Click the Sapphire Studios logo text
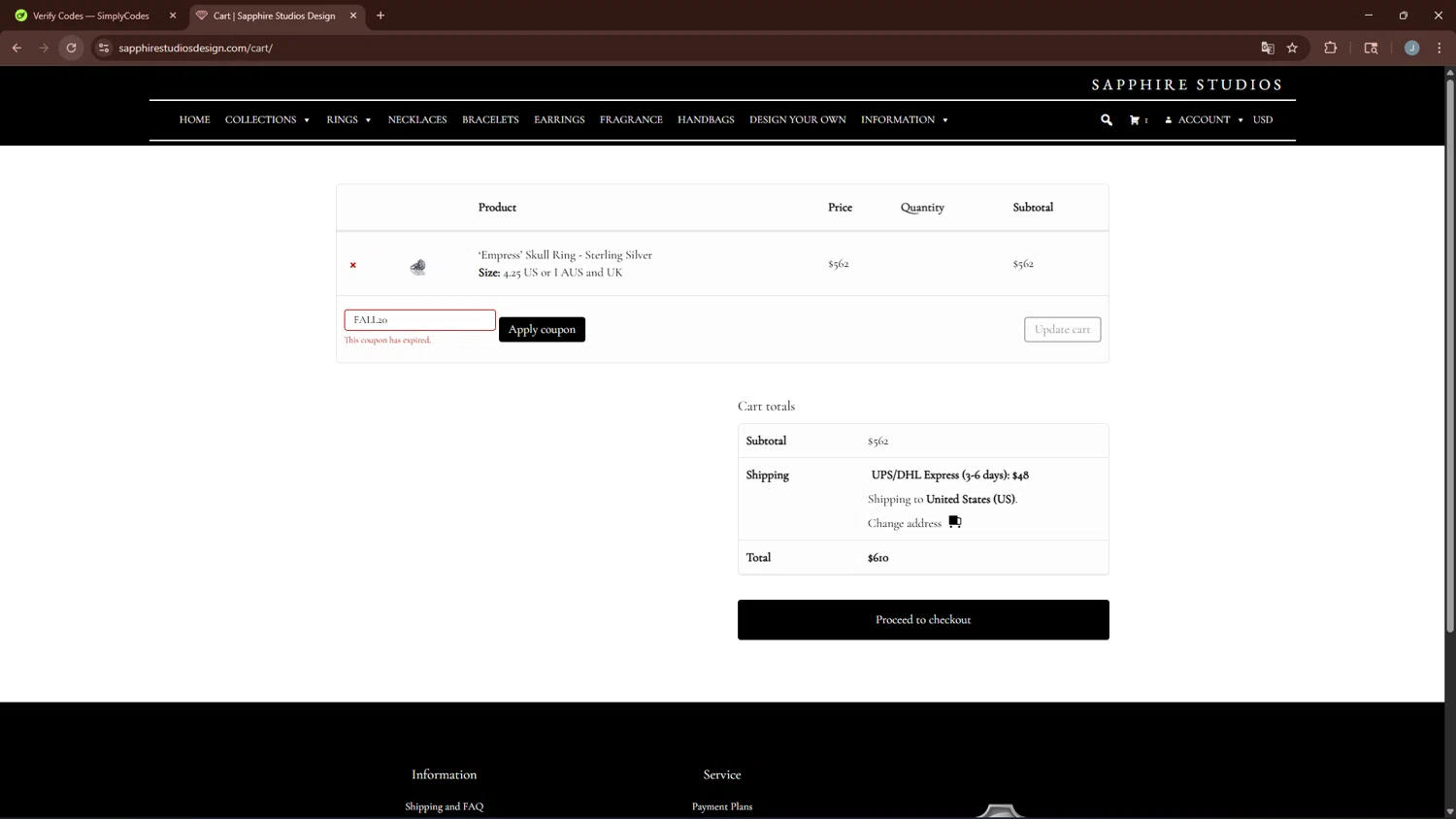Image resolution: width=1456 pixels, height=819 pixels. (1187, 85)
